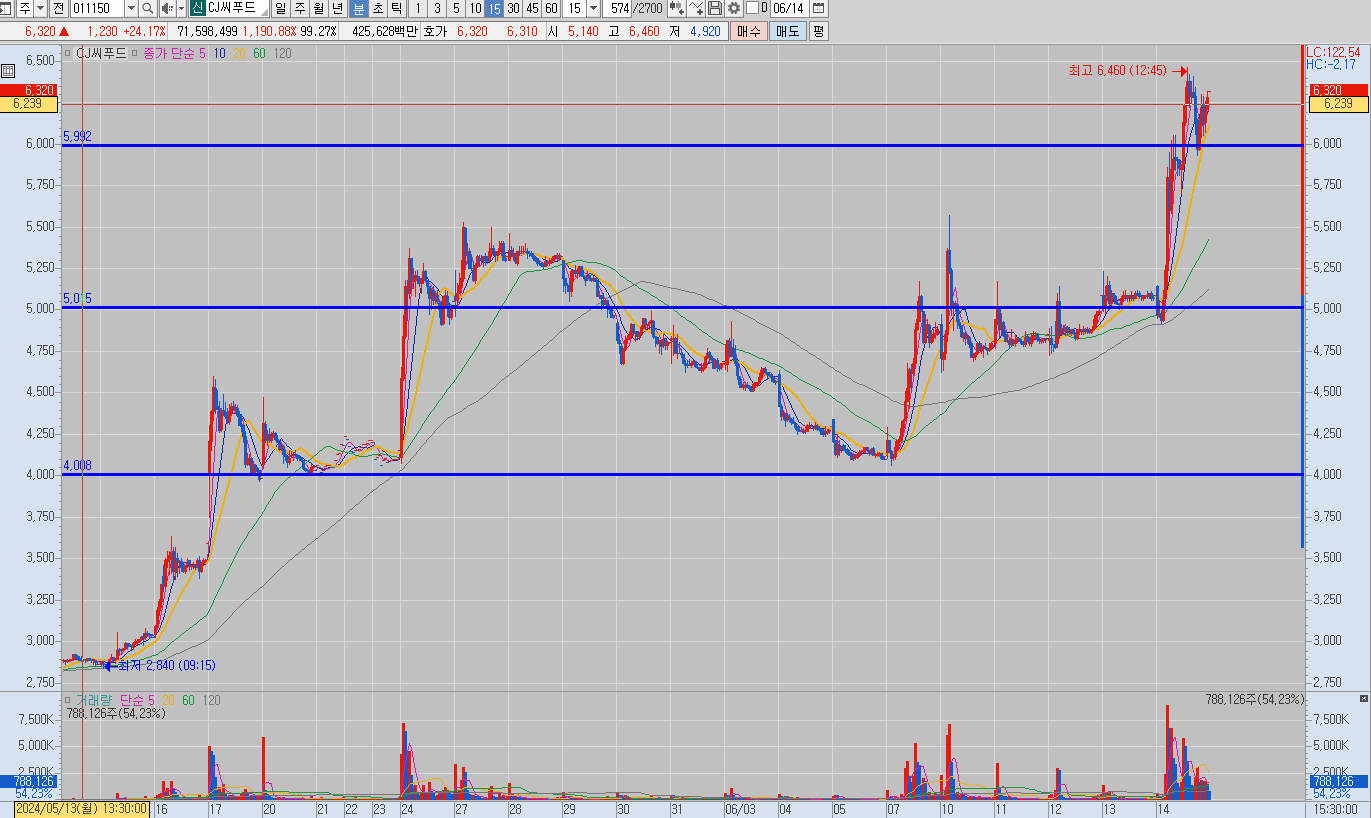Click the 60-minute interval button

click(x=551, y=8)
